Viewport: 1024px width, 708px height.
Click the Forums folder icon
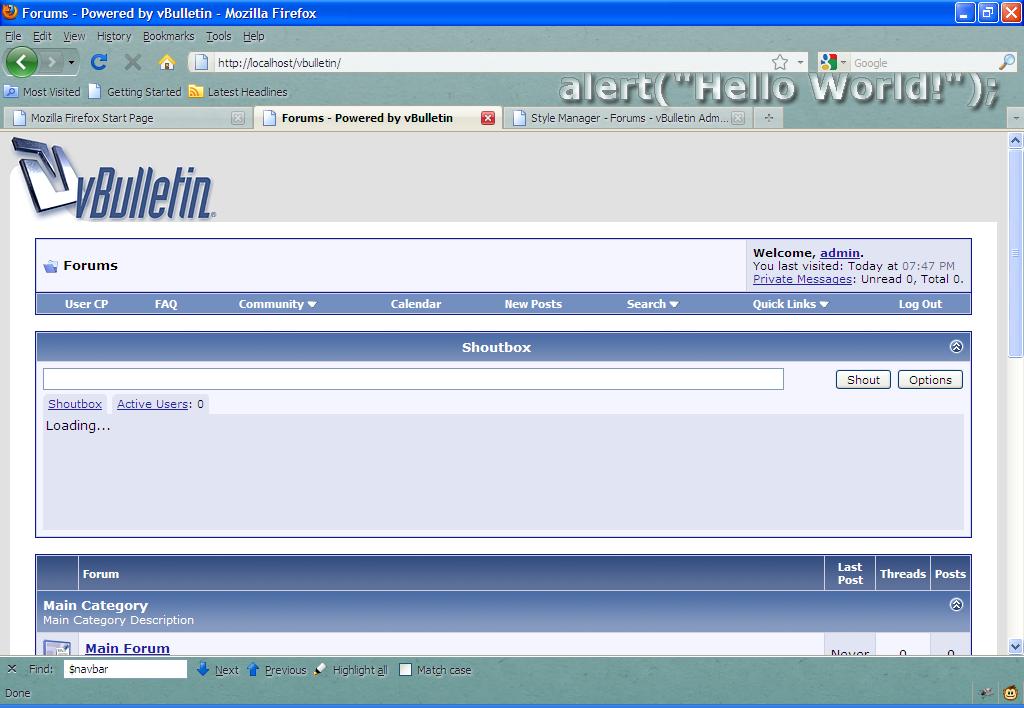click(50, 266)
